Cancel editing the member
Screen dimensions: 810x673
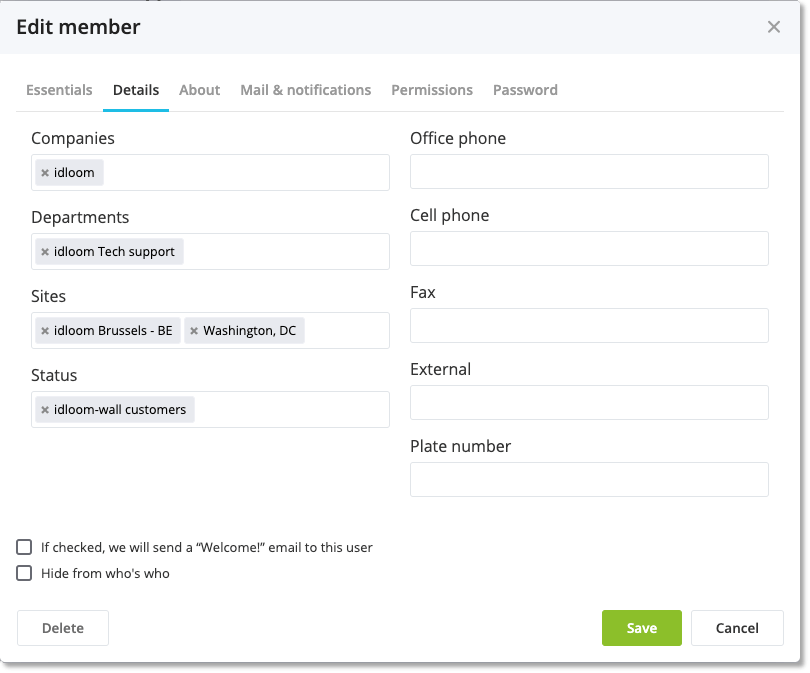click(737, 628)
